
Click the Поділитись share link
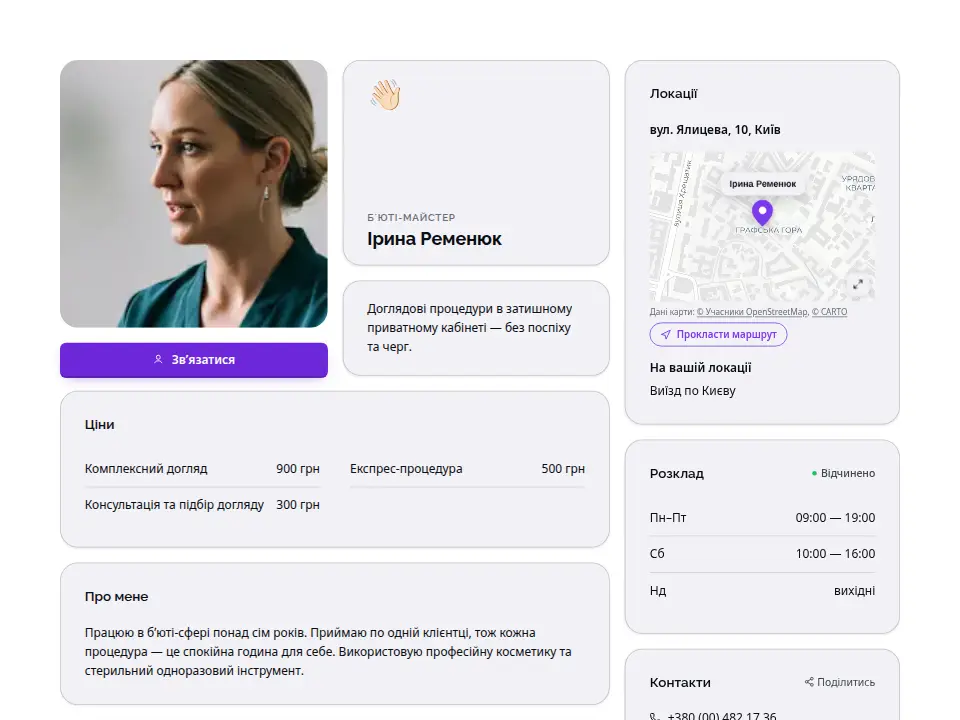pyautogui.click(x=839, y=682)
